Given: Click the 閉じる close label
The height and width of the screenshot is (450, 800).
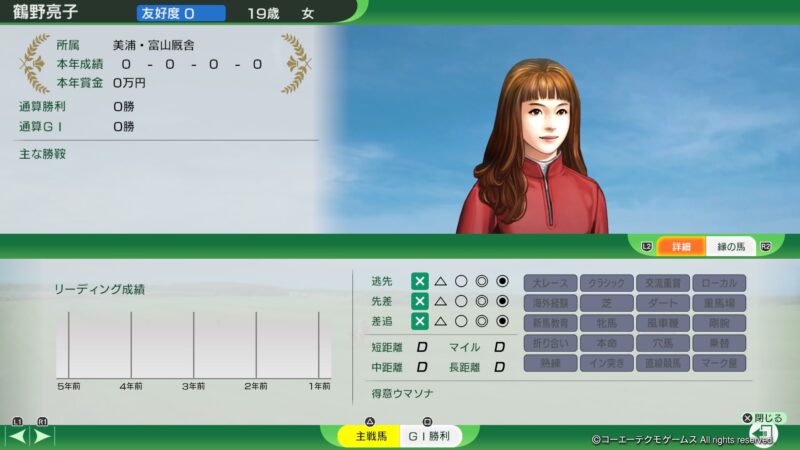Looking at the screenshot, I should (768, 418).
